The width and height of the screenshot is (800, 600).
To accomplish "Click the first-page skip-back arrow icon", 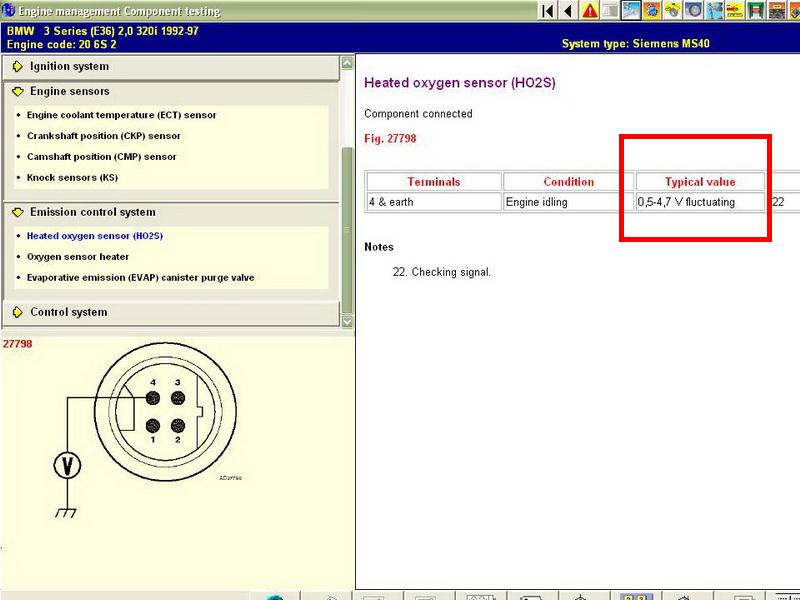I will click(547, 11).
